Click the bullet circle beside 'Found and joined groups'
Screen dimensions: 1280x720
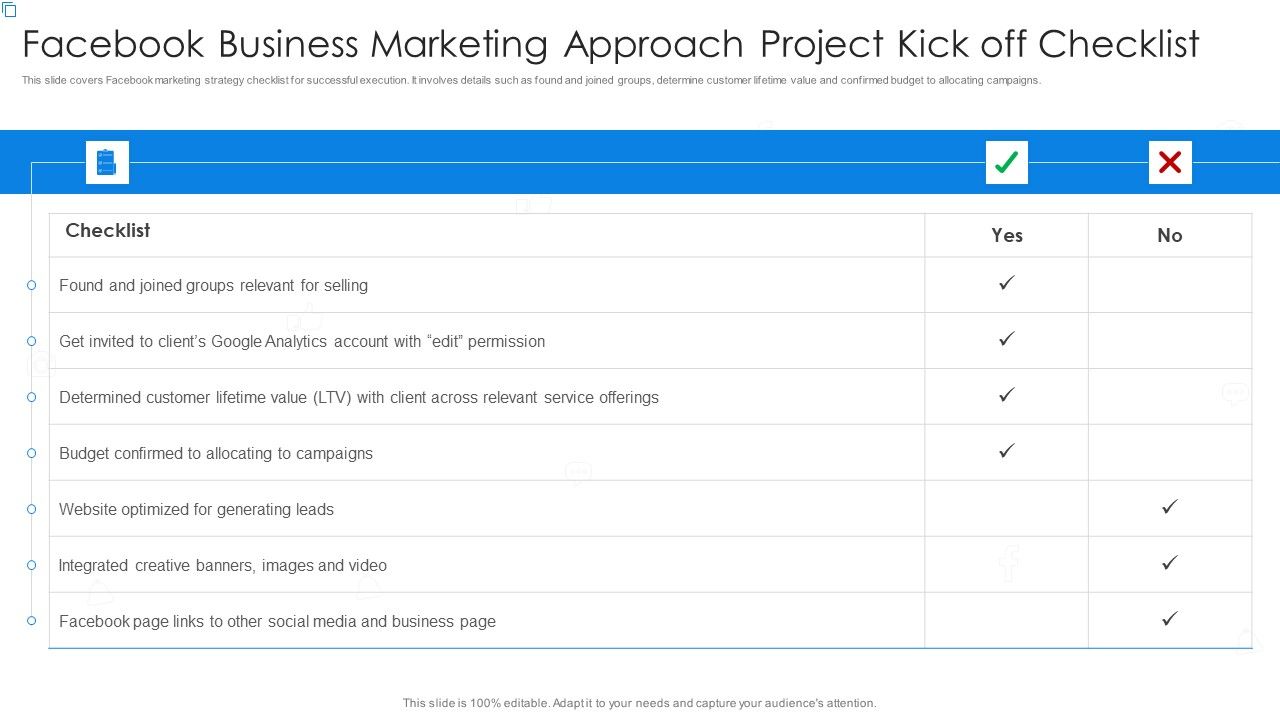(x=31, y=285)
